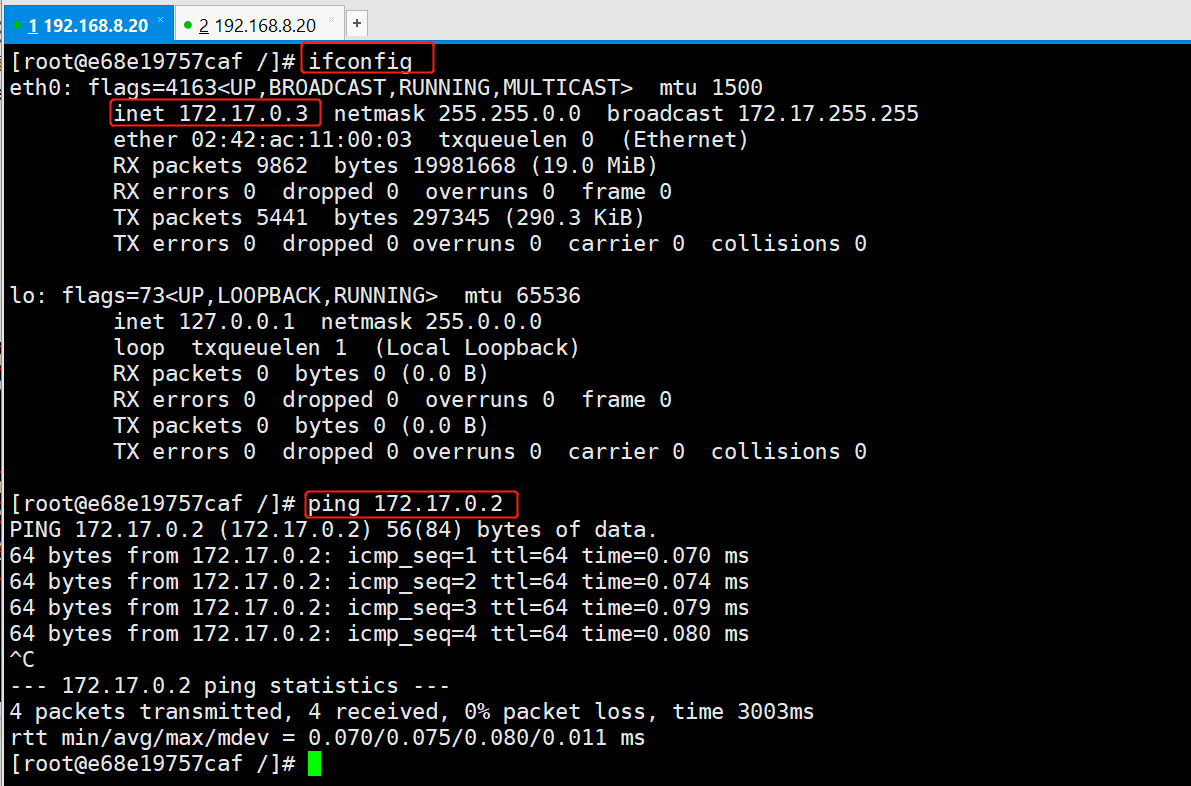Click the ^C interrupt marker
Screen dimensions: 1191x786
[22, 659]
